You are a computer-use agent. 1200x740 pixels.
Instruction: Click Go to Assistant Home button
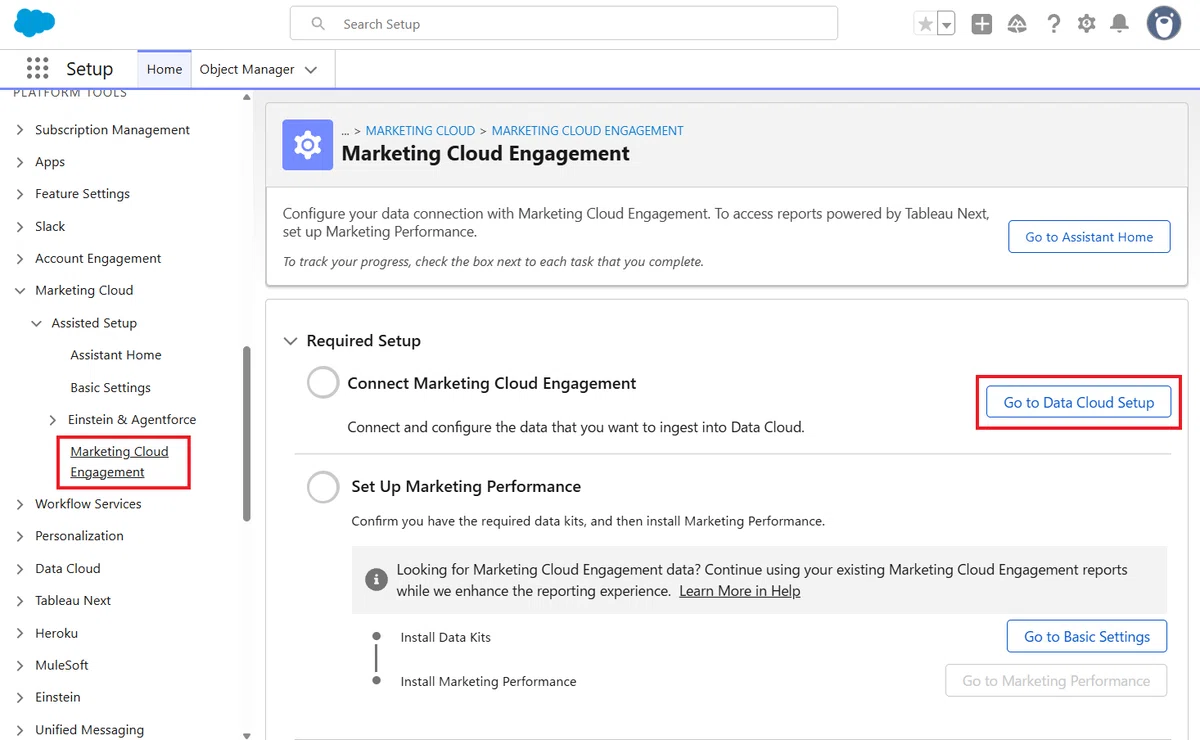1089,237
